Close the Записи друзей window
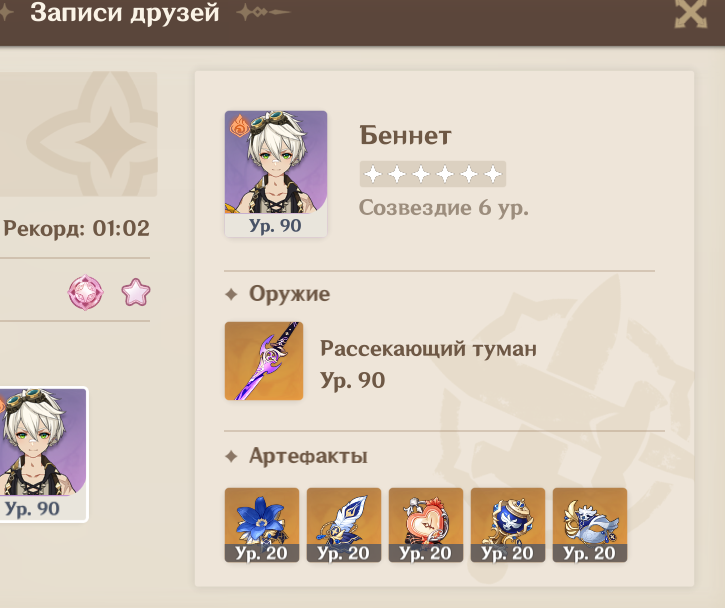 pyautogui.click(x=691, y=13)
